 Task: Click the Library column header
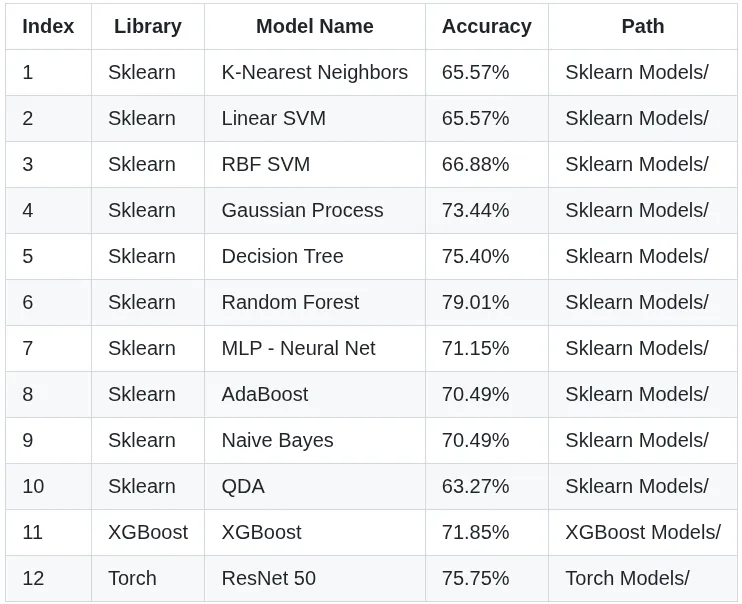[x=148, y=26]
